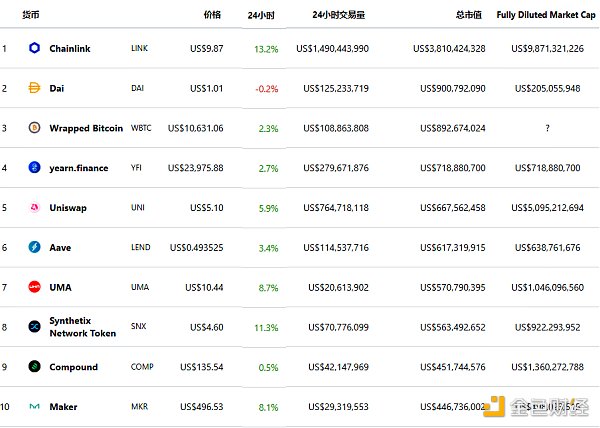This screenshot has height=428, width=600.
Task: Click the Dai coin logo icon
Action: pos(34,88)
